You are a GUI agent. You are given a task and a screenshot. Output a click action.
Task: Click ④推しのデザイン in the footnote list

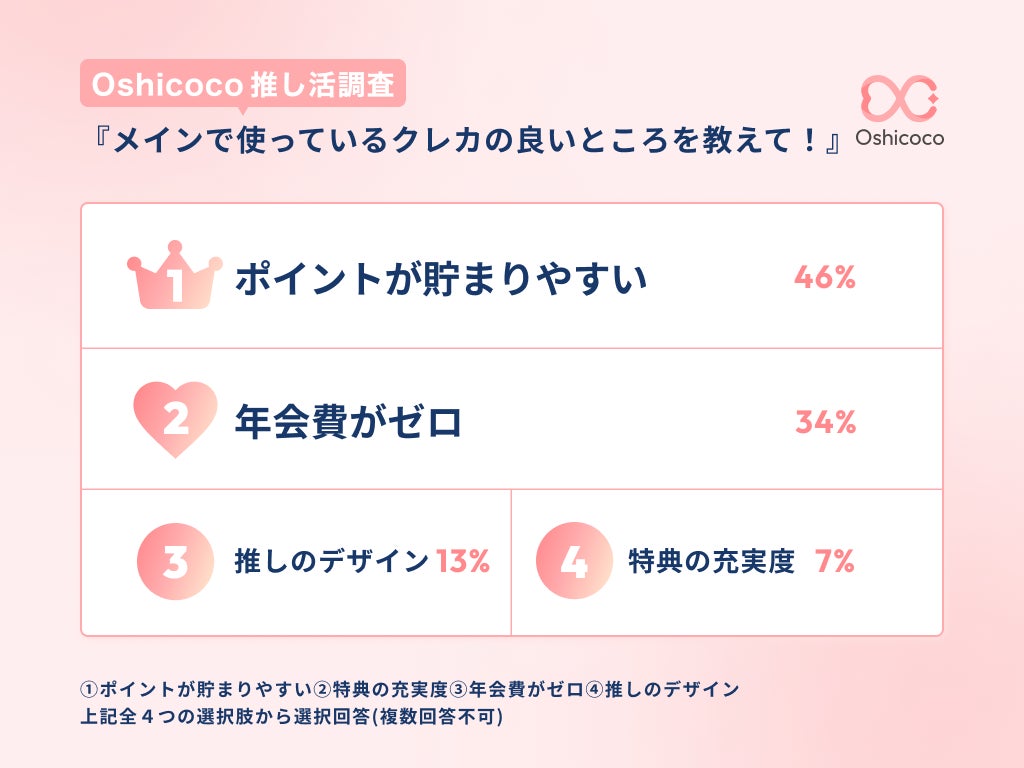coord(662,690)
